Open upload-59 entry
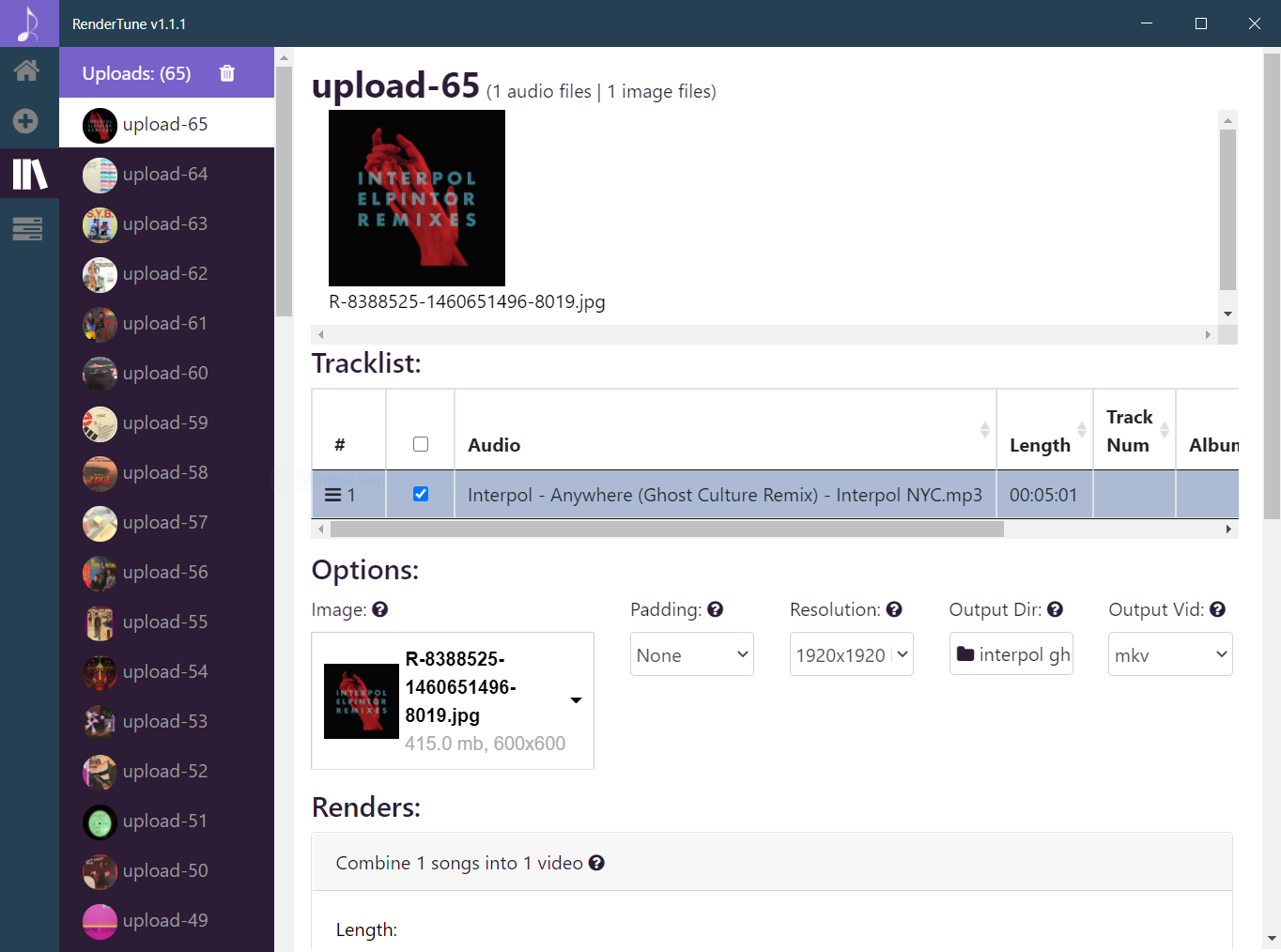The height and width of the screenshot is (952, 1281). [x=166, y=422]
